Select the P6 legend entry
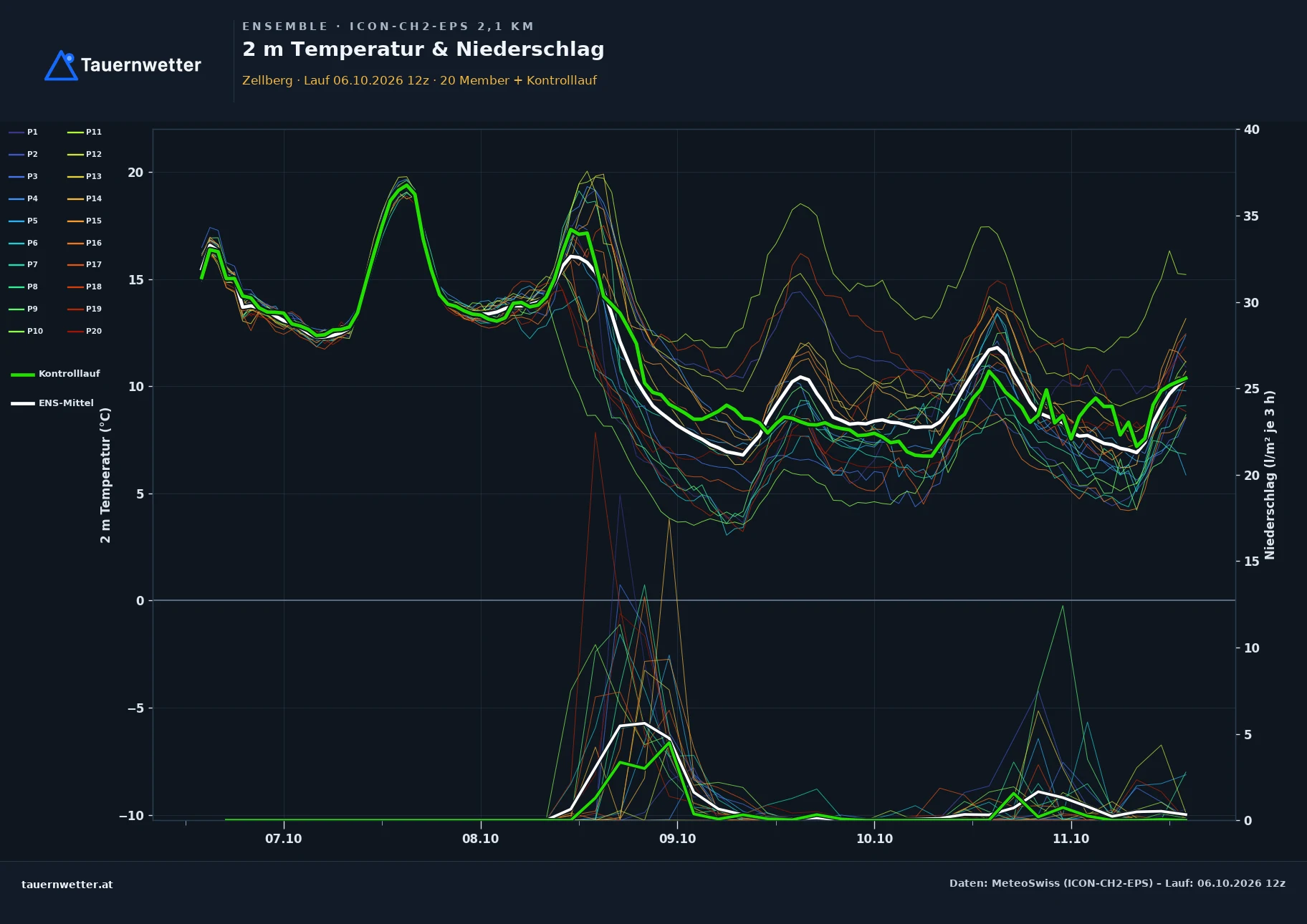Screen dimensions: 1307x924 (24, 243)
